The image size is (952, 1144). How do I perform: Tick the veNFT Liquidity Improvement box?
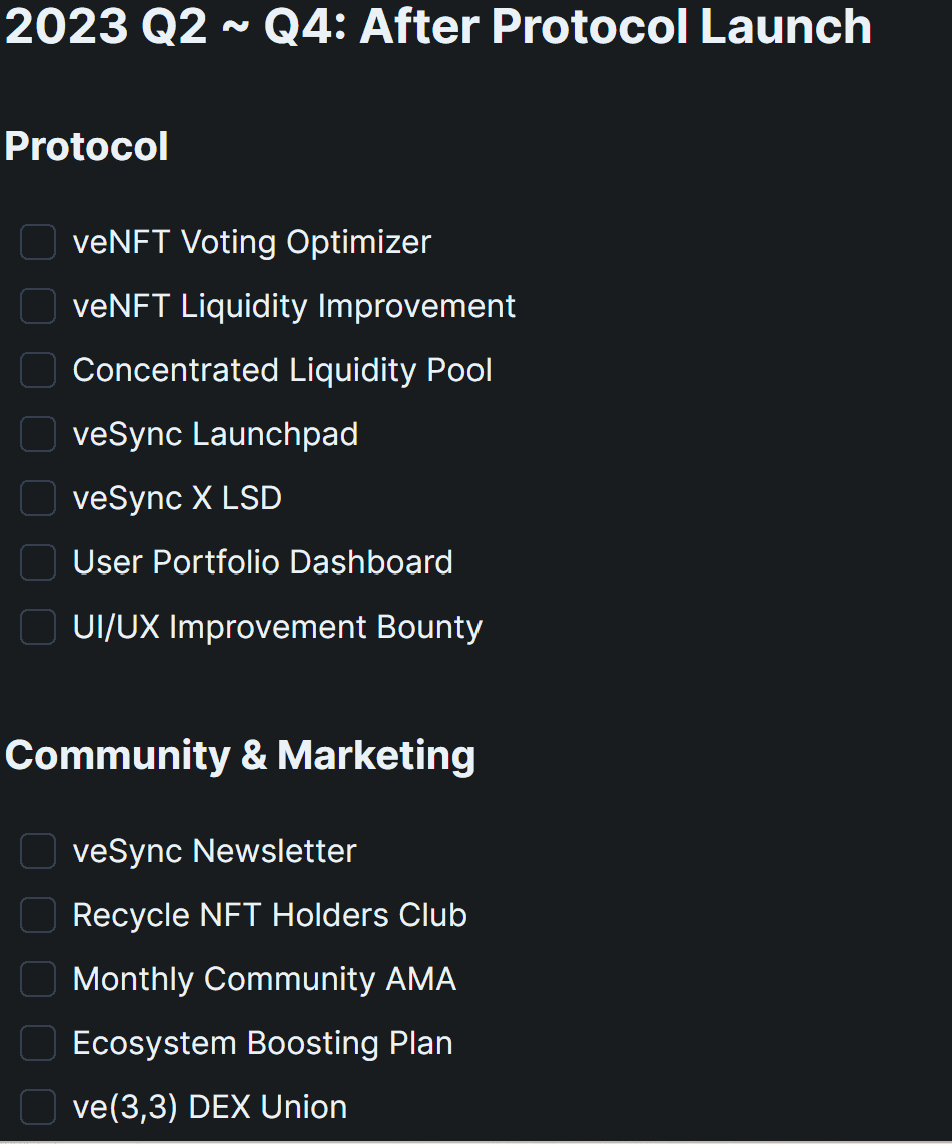point(38,306)
